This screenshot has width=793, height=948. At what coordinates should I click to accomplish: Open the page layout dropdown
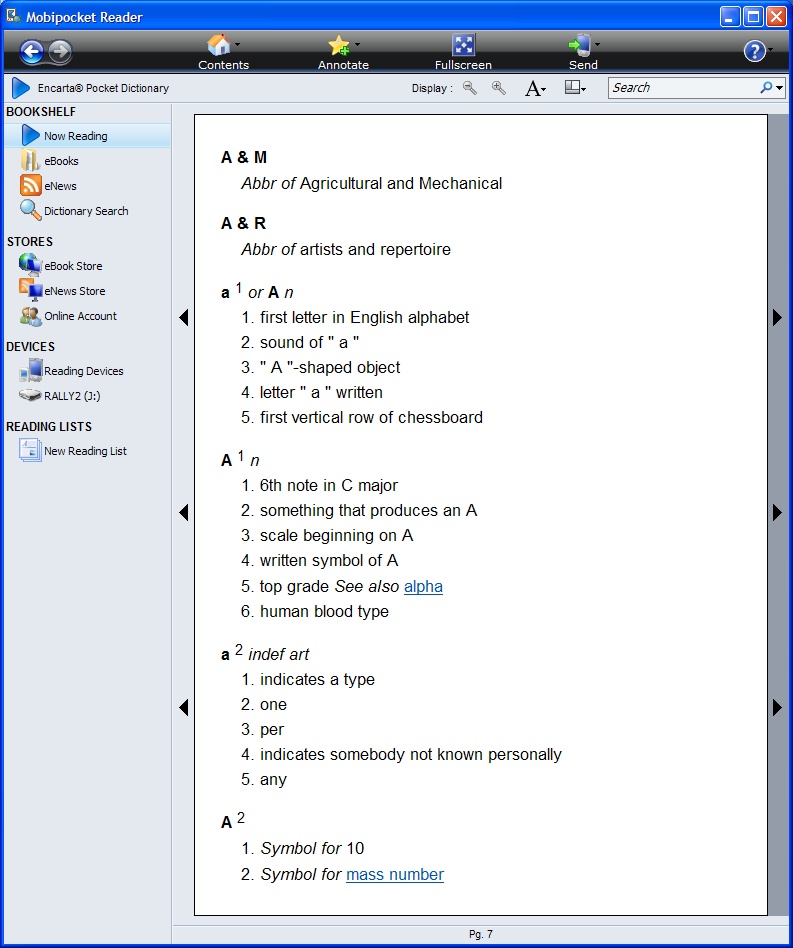click(x=575, y=88)
